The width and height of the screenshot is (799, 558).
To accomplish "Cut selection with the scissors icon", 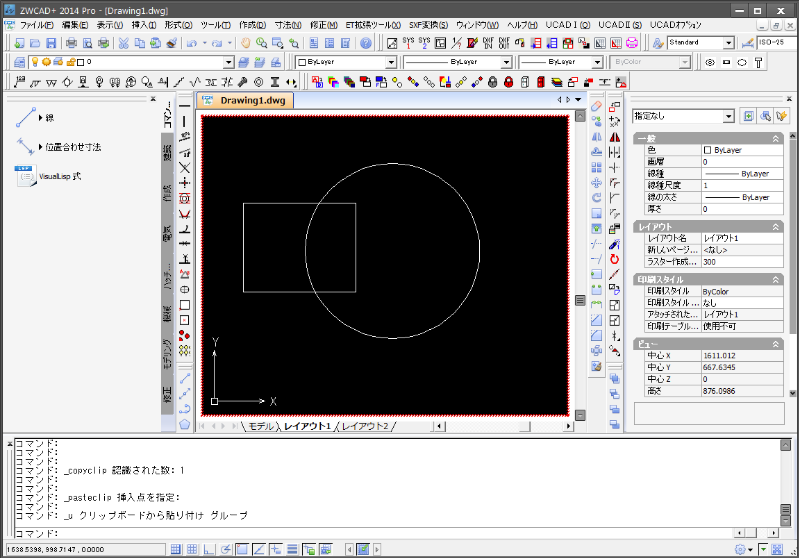I will click(123, 43).
